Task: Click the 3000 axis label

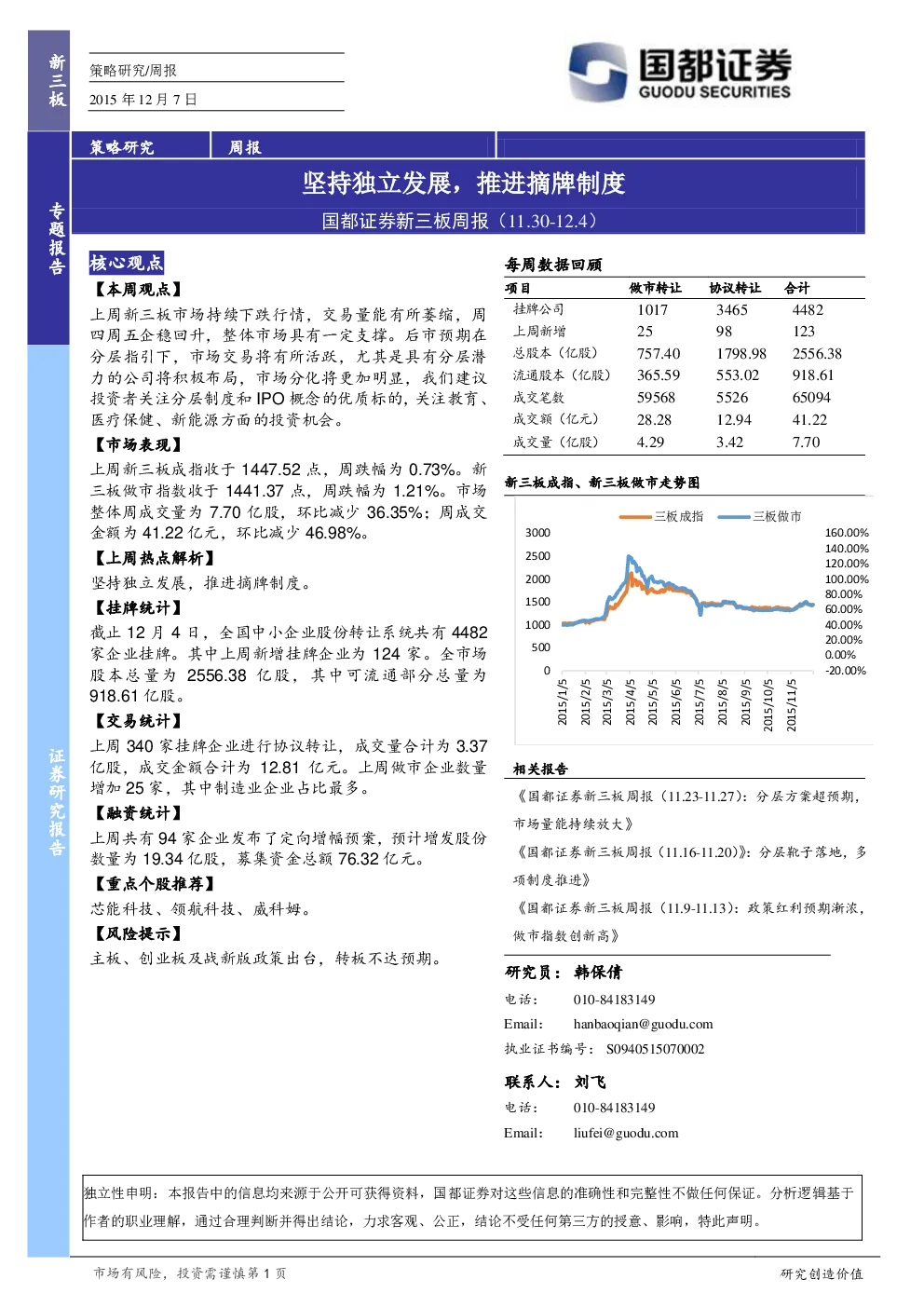Action: [537, 533]
